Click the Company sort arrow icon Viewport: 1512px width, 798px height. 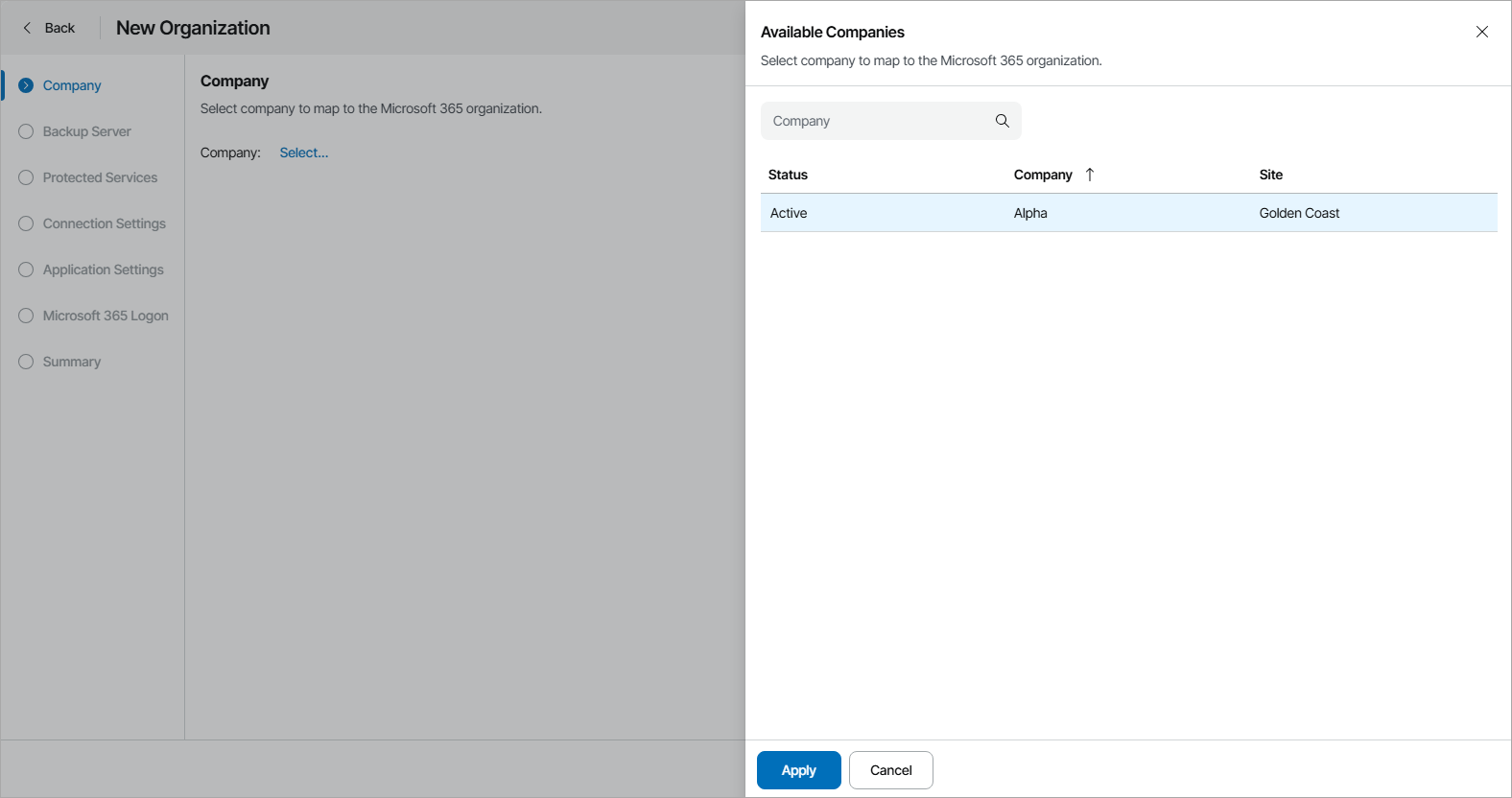[x=1090, y=175]
